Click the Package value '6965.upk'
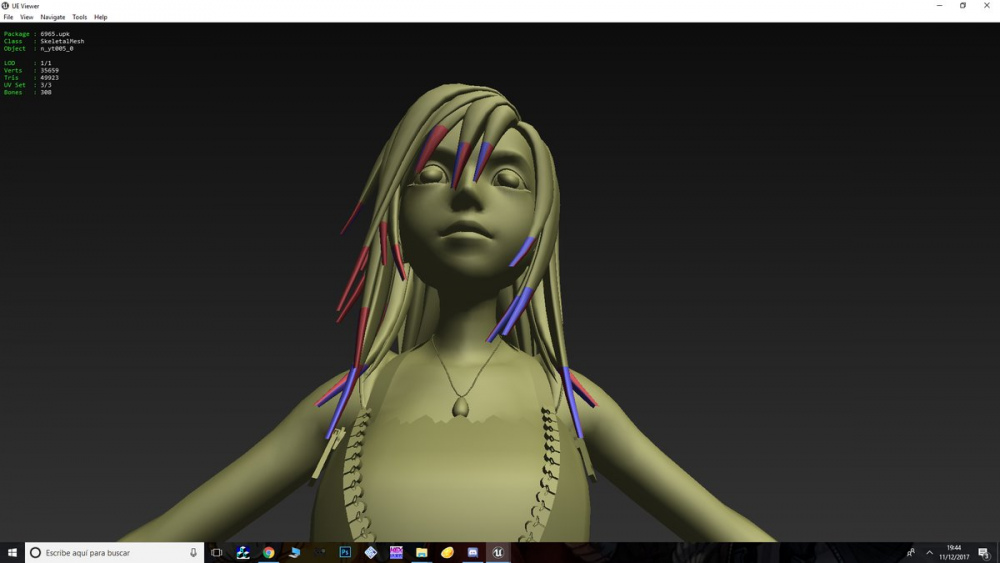 pos(55,34)
